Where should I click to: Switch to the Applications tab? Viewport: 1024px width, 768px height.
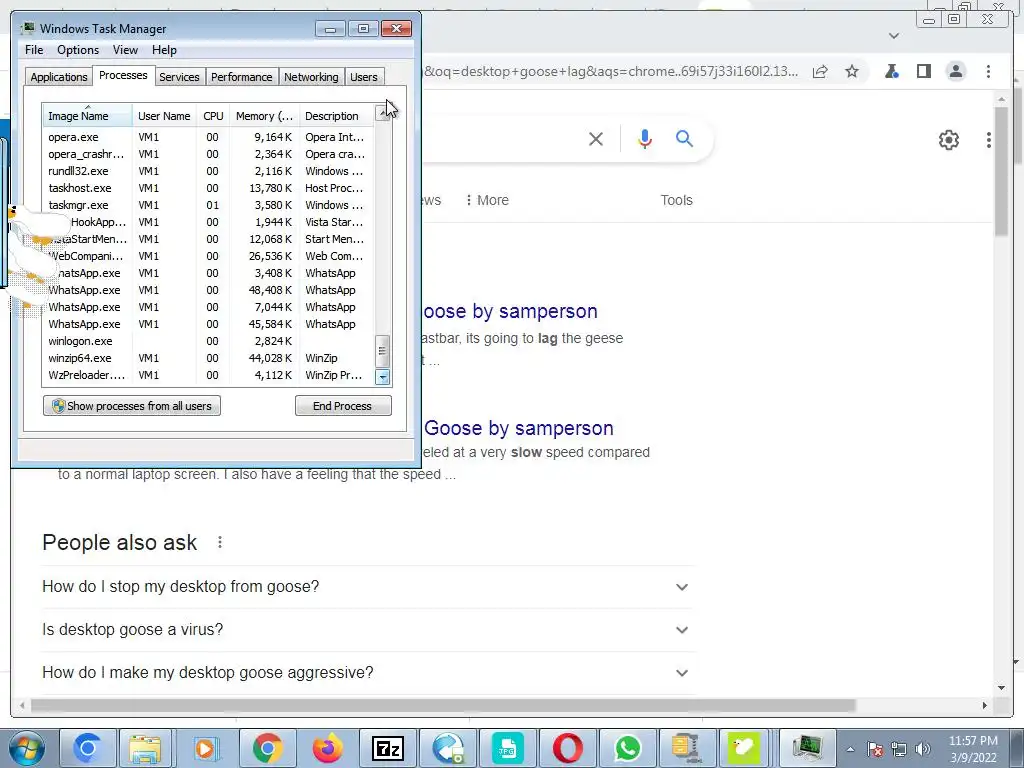click(59, 77)
